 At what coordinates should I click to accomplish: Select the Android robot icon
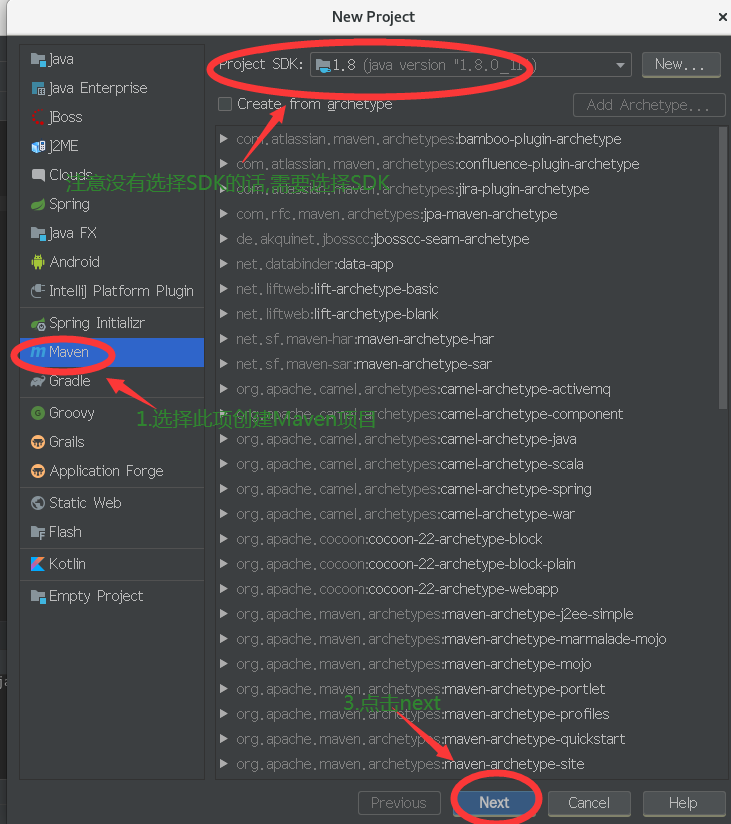(38, 262)
